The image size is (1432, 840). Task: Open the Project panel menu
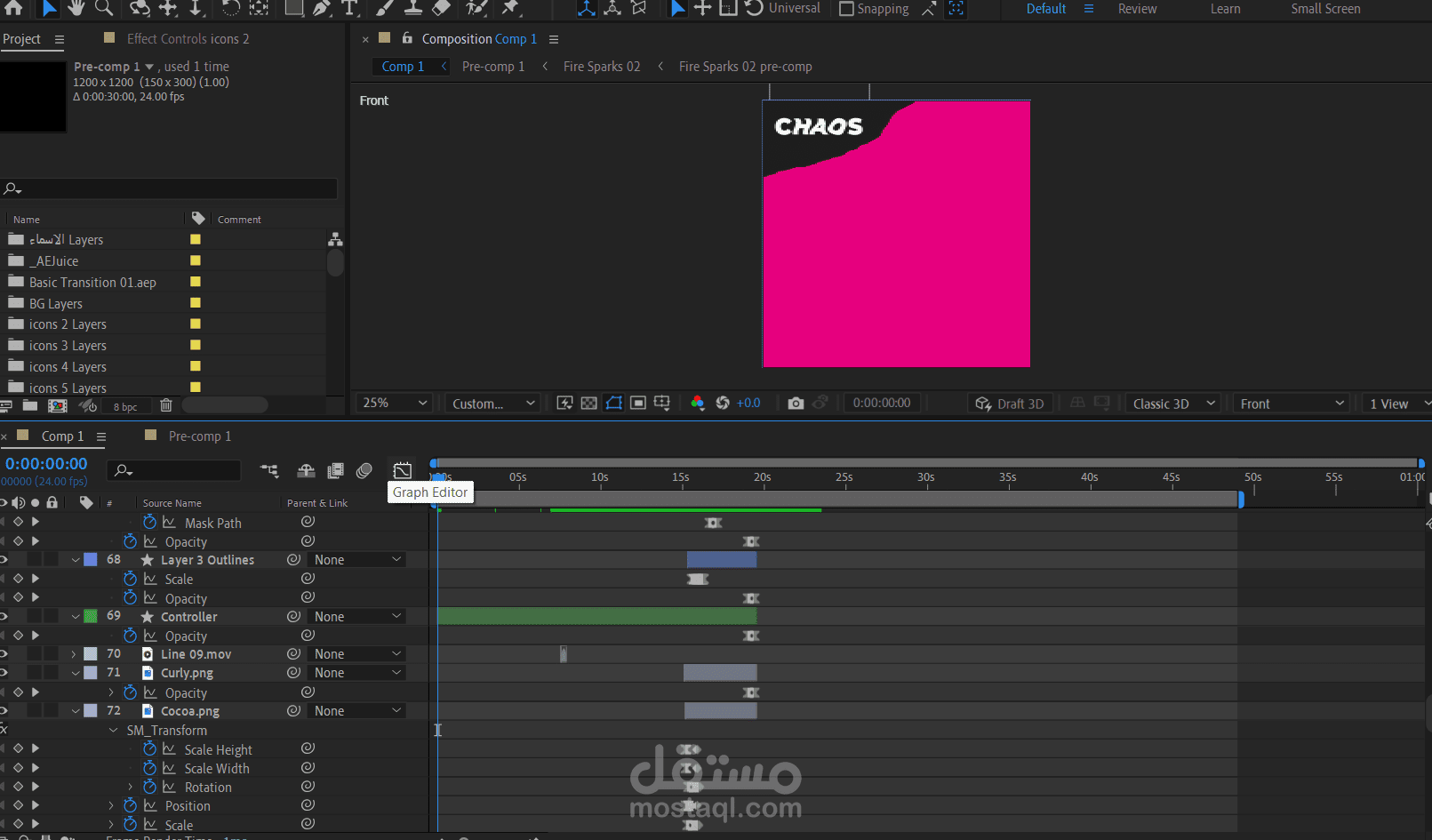point(60,39)
